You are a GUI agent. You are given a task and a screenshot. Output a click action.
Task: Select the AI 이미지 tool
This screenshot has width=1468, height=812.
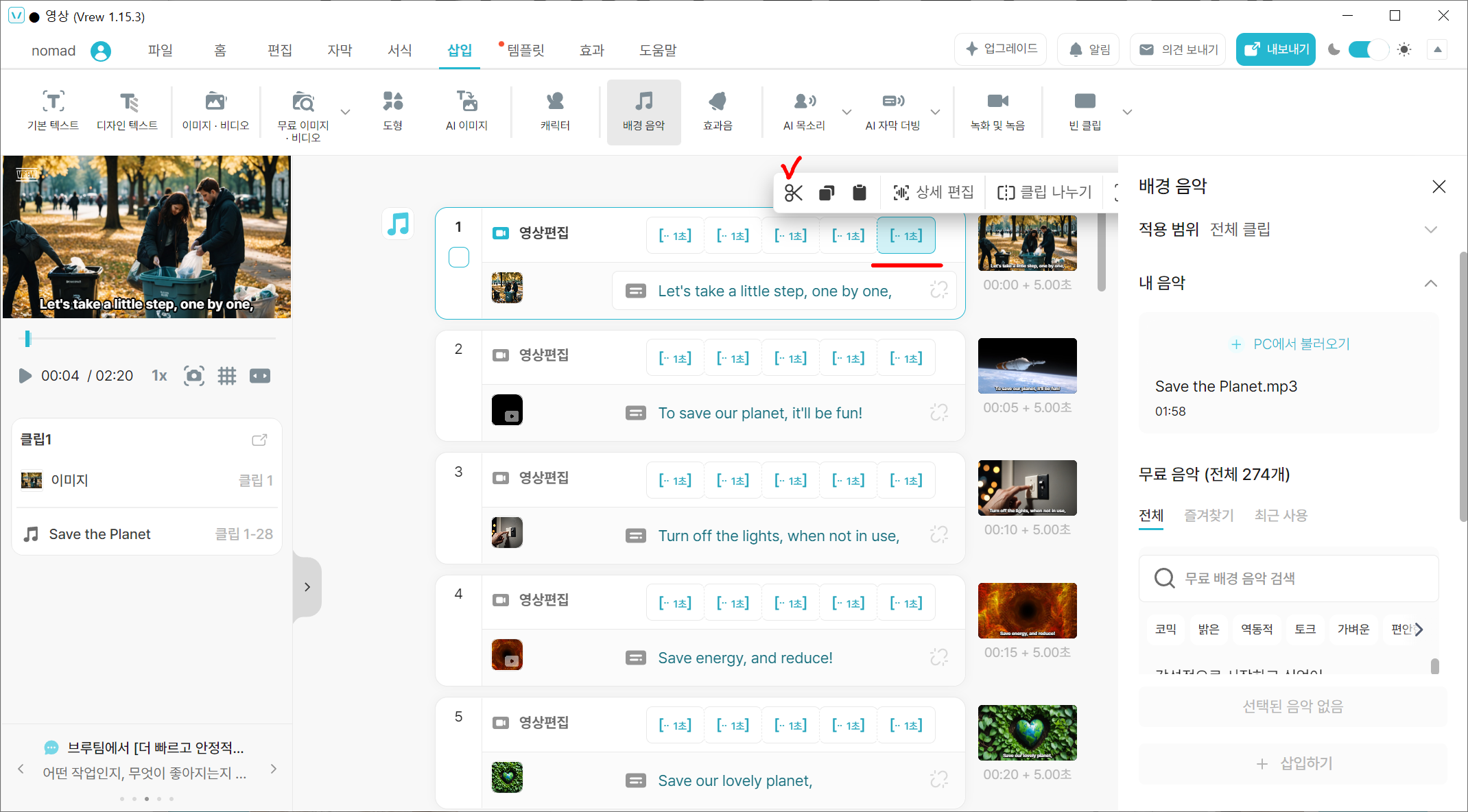coord(466,110)
